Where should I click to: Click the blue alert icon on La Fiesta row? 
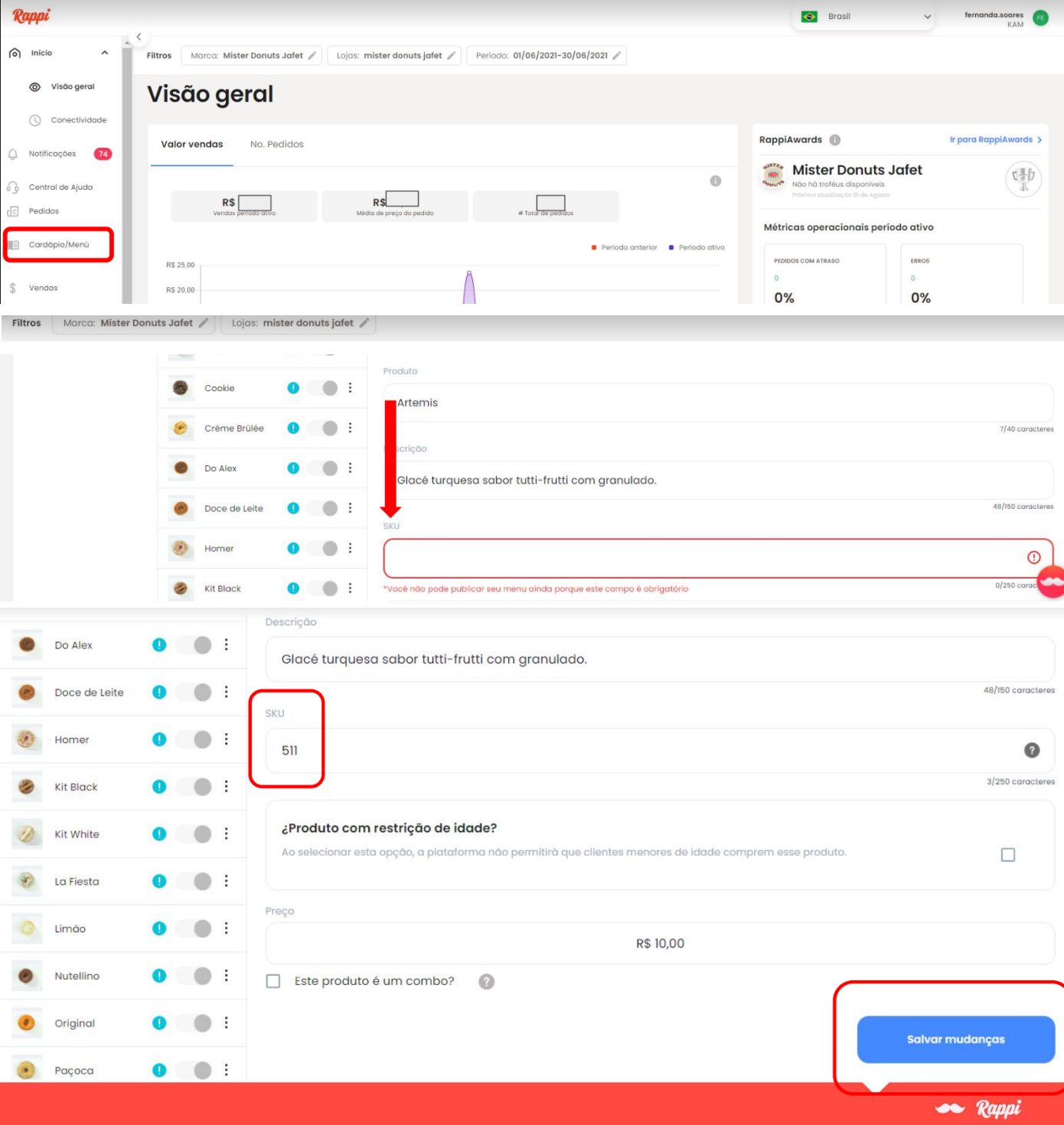pyautogui.click(x=159, y=882)
